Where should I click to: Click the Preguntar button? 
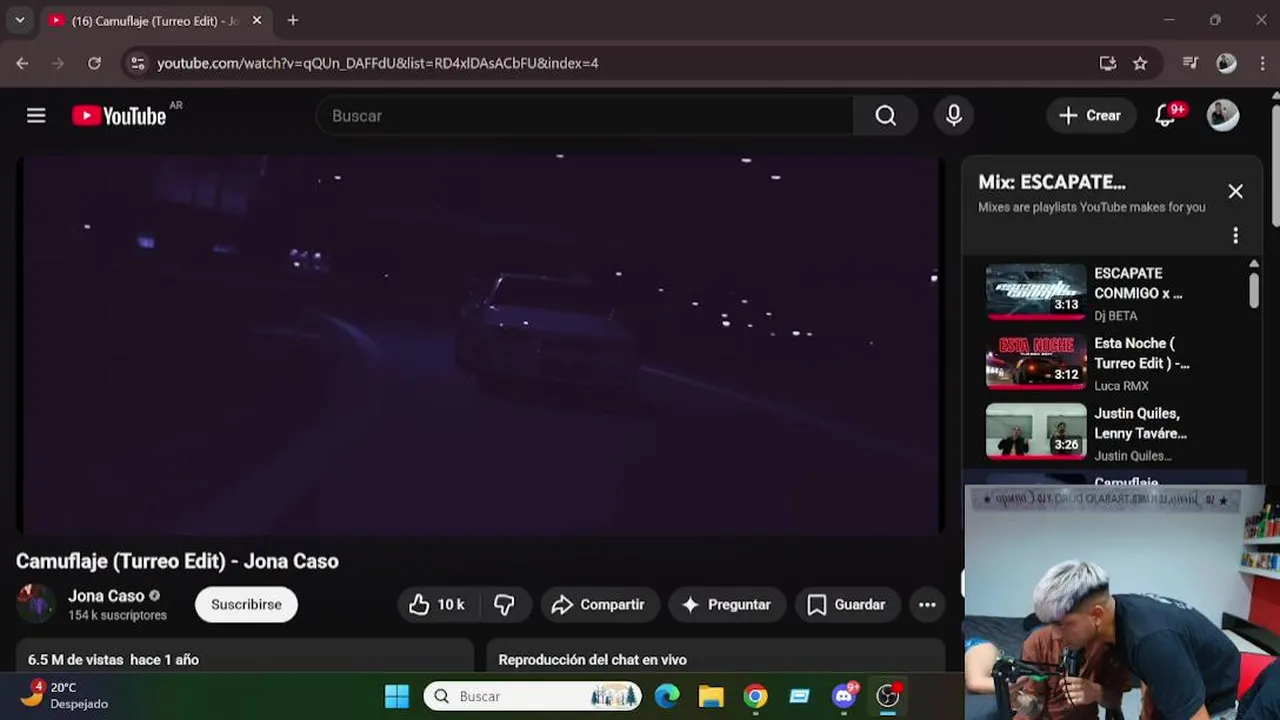pyautogui.click(x=726, y=604)
